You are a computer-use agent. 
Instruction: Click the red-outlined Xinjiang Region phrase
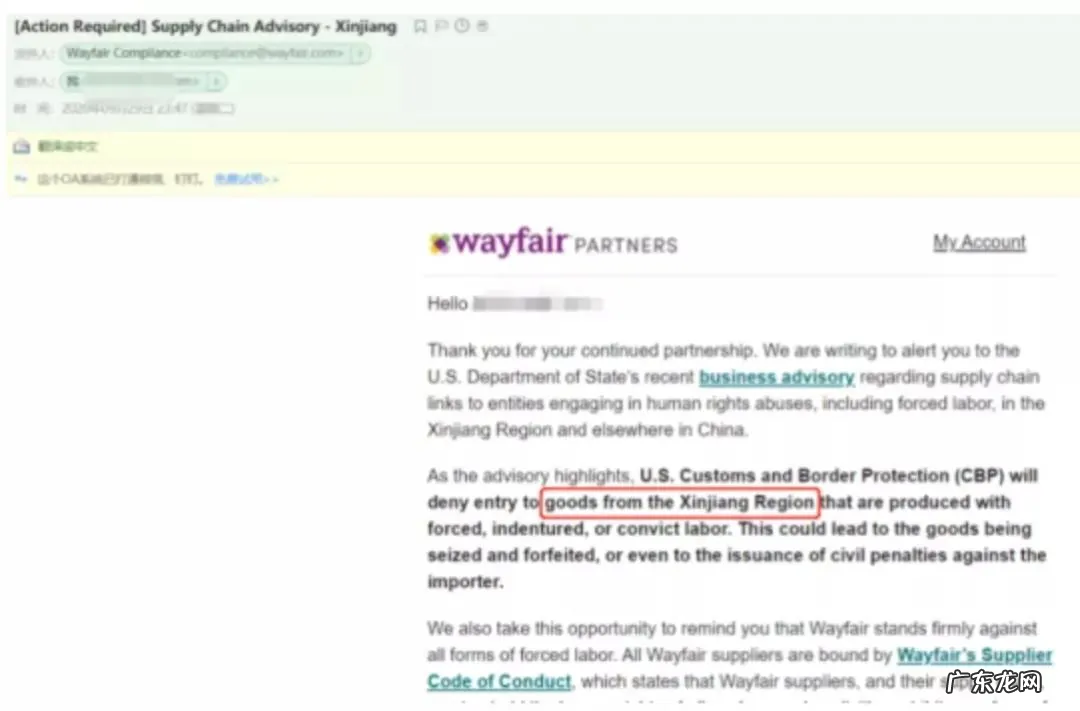(x=680, y=502)
